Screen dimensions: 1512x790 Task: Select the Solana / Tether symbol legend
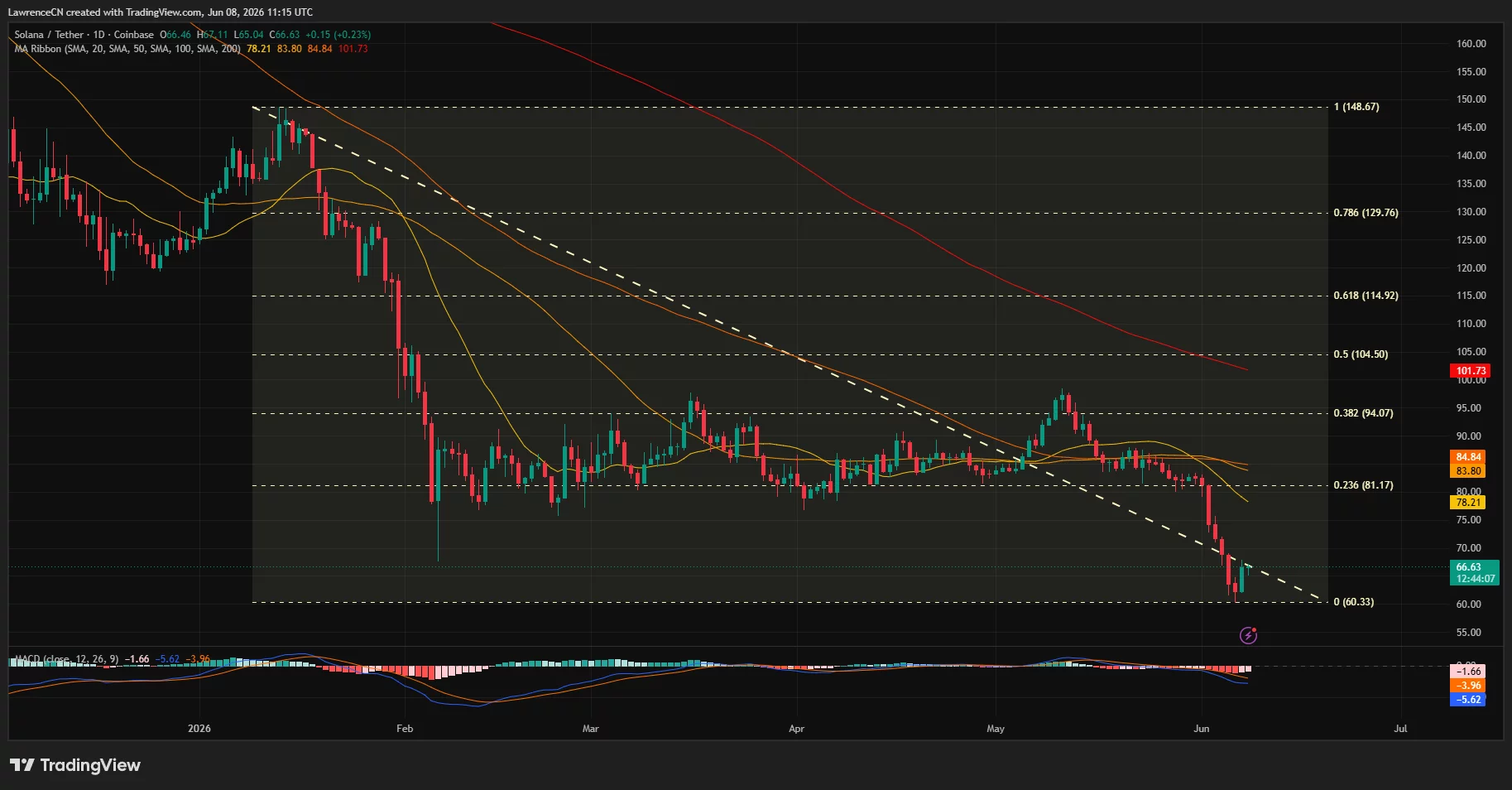(84, 35)
